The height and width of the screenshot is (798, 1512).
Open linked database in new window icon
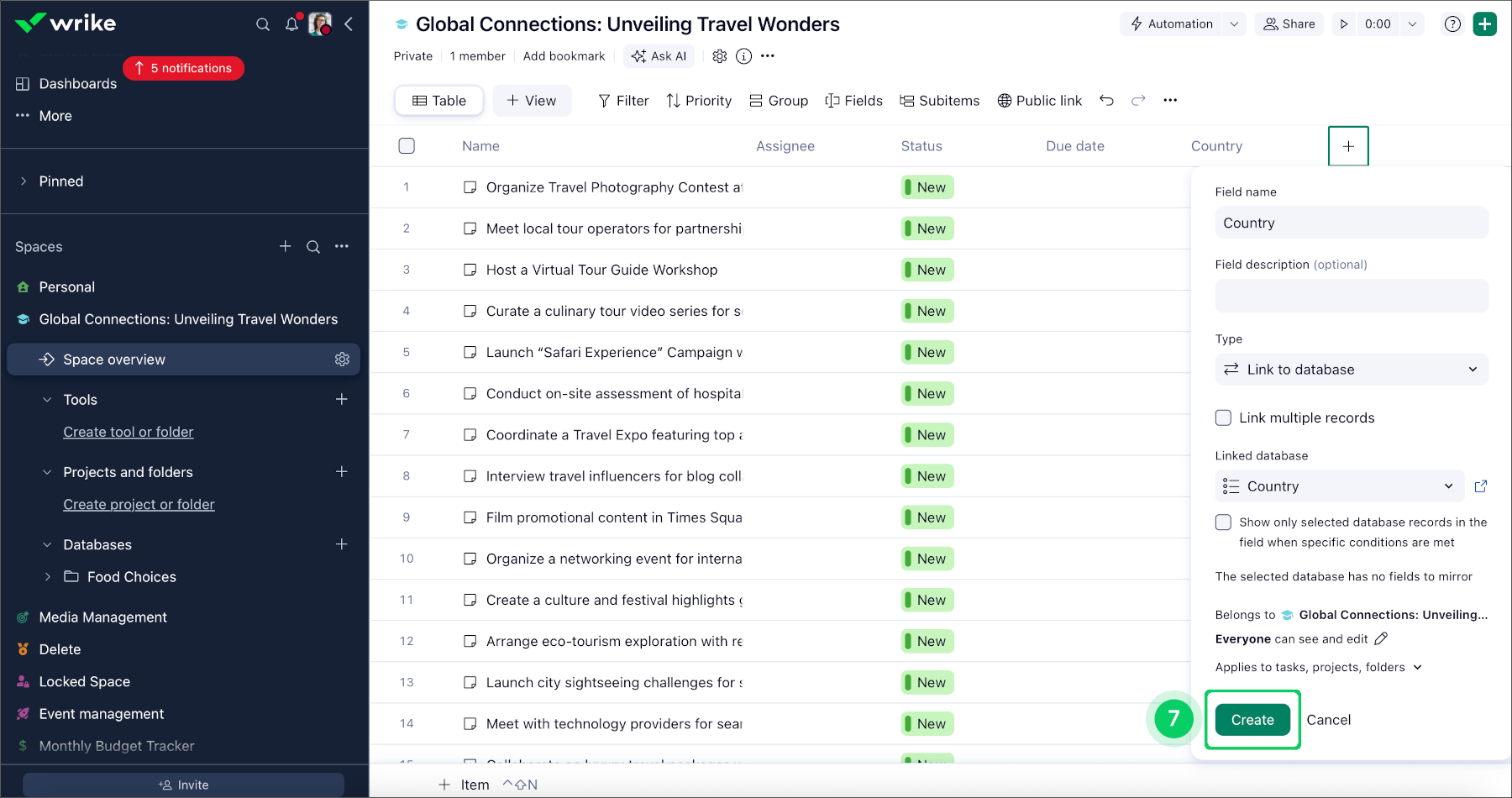point(1481,486)
